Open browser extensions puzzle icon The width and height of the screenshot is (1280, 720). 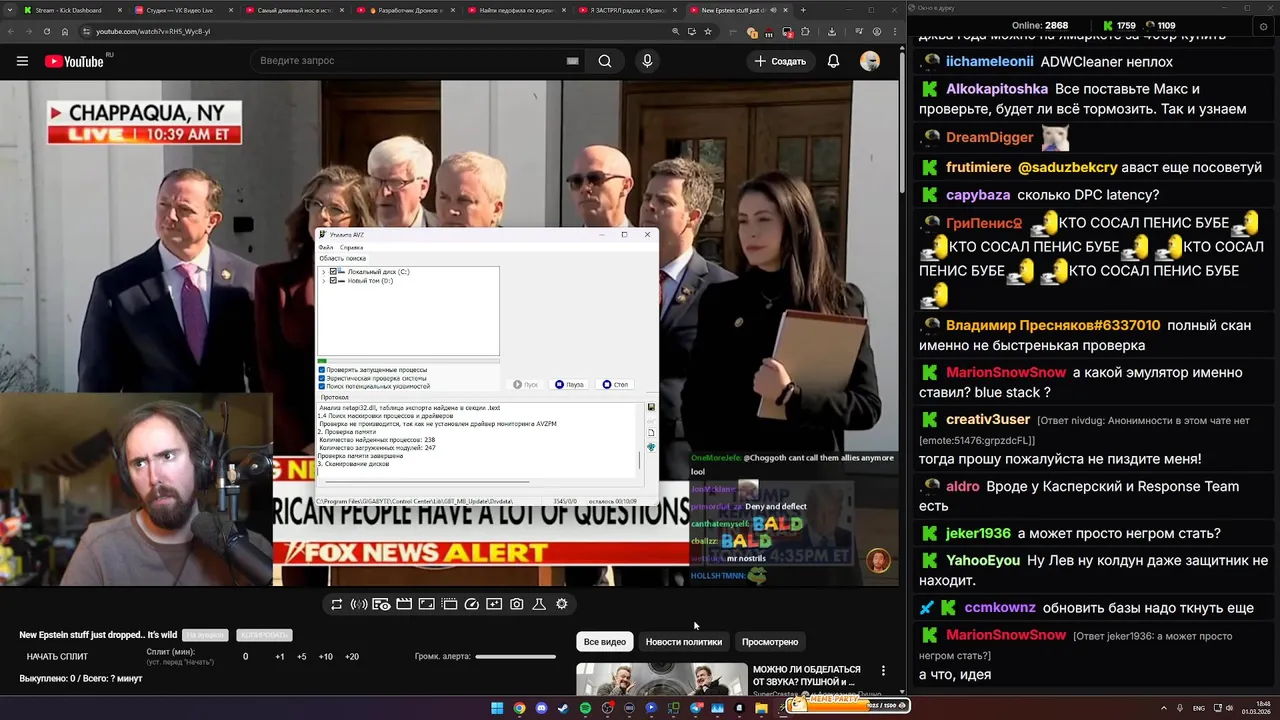pos(804,31)
